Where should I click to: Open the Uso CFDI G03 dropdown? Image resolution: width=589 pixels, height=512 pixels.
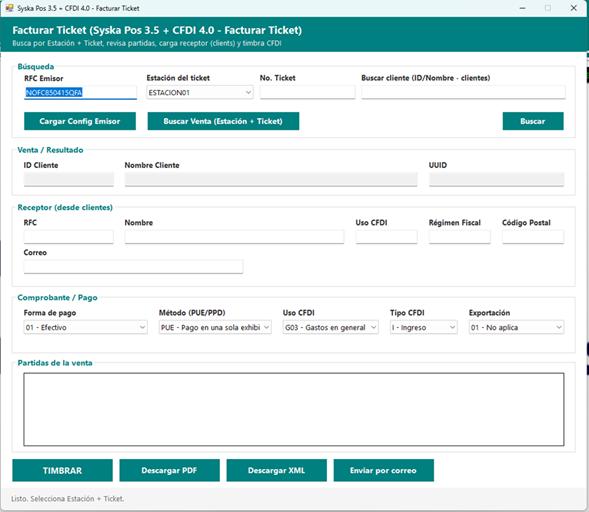pos(331,327)
